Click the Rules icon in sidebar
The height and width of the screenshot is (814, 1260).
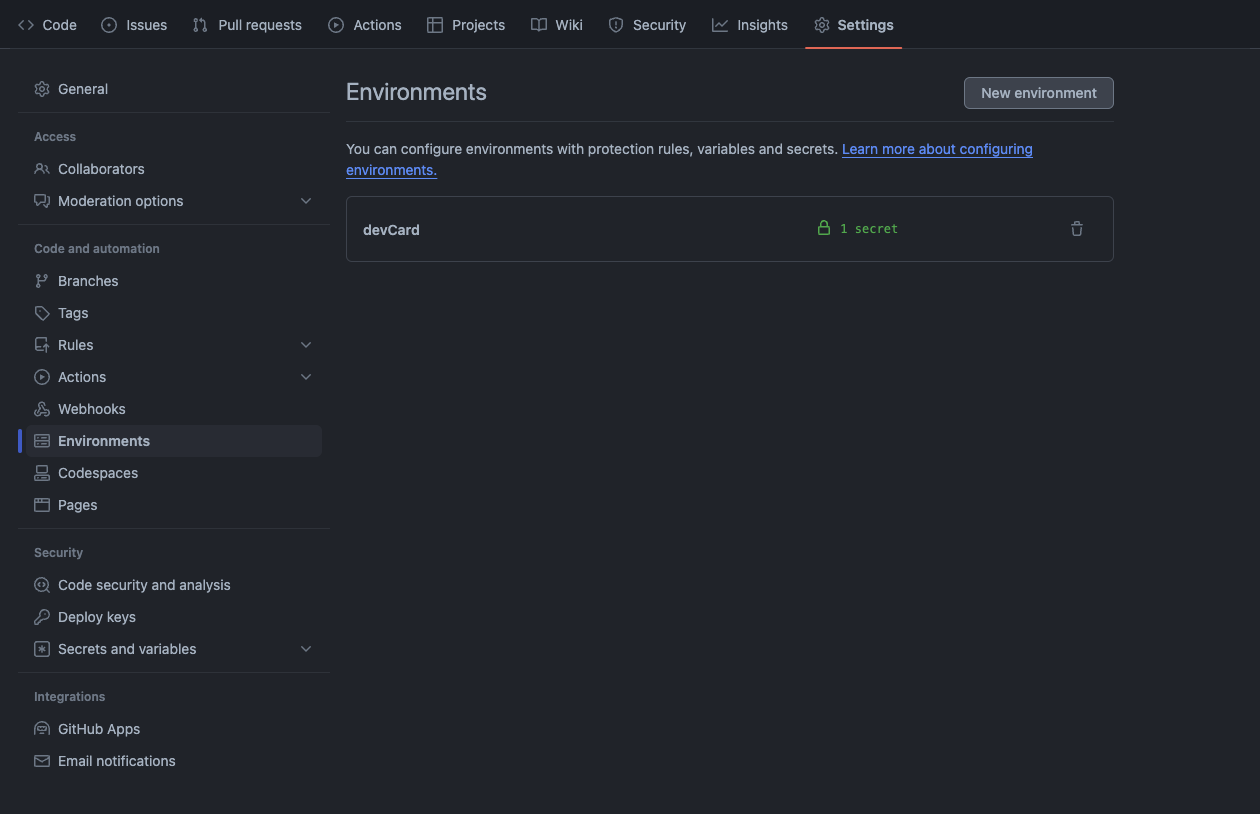[42, 345]
